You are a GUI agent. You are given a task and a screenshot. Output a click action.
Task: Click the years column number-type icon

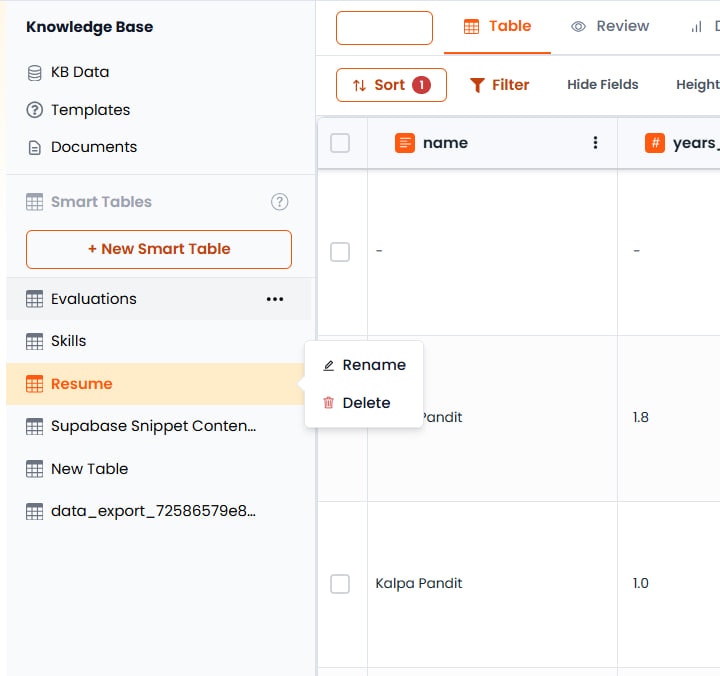pyautogui.click(x=655, y=142)
